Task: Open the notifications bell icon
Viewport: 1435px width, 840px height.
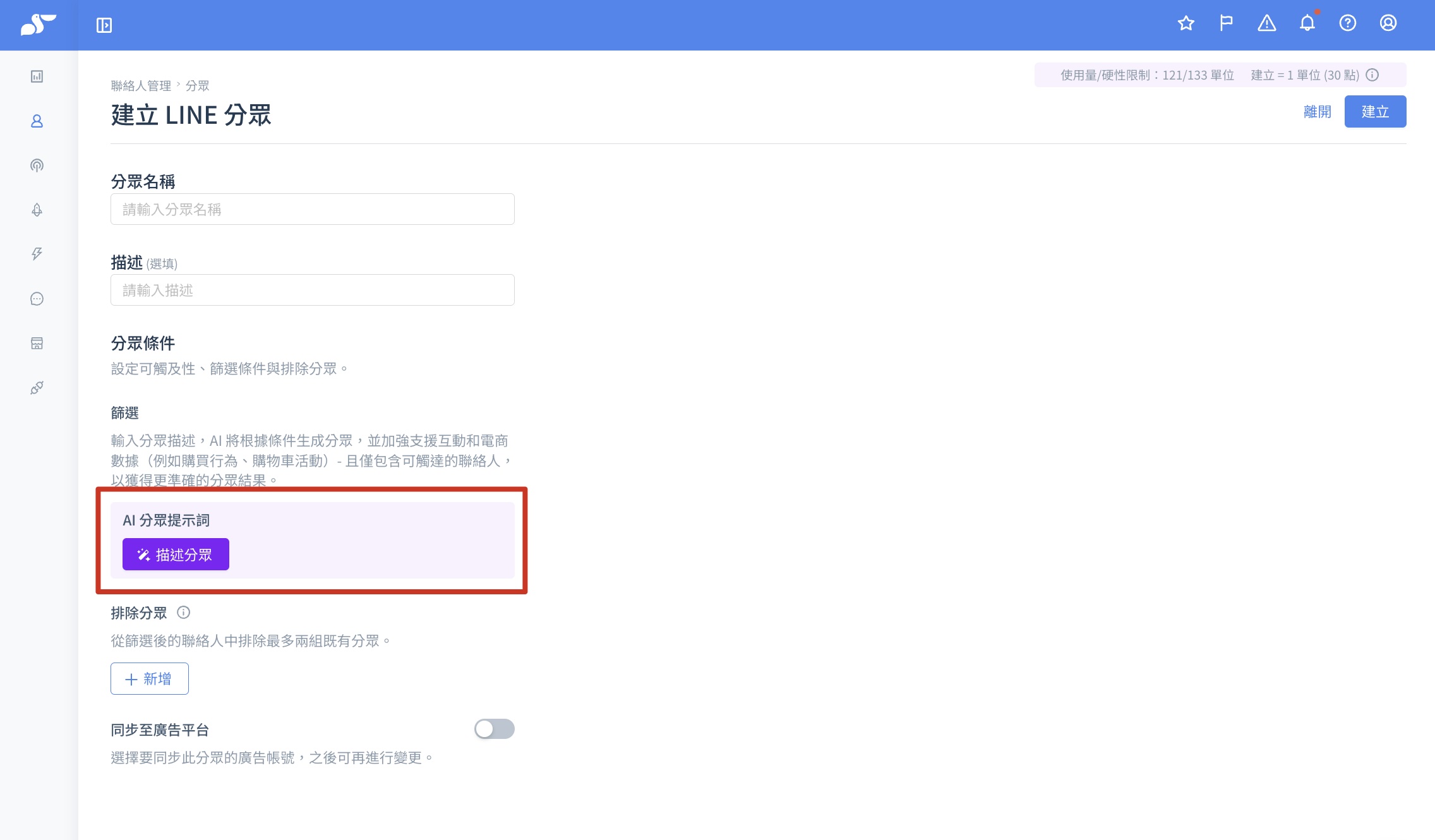Action: (1307, 23)
